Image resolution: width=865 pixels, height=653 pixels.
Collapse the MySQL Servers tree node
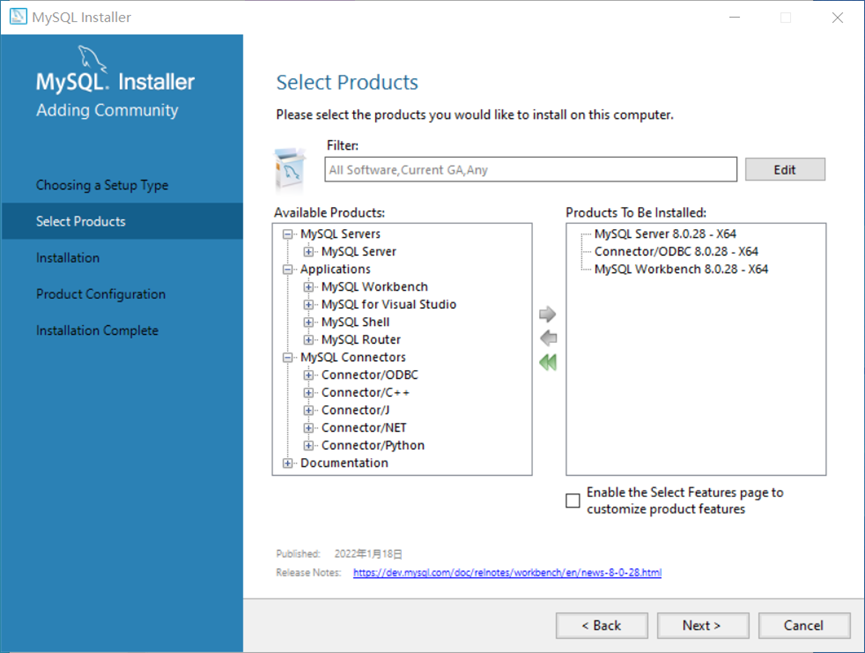[288, 234]
